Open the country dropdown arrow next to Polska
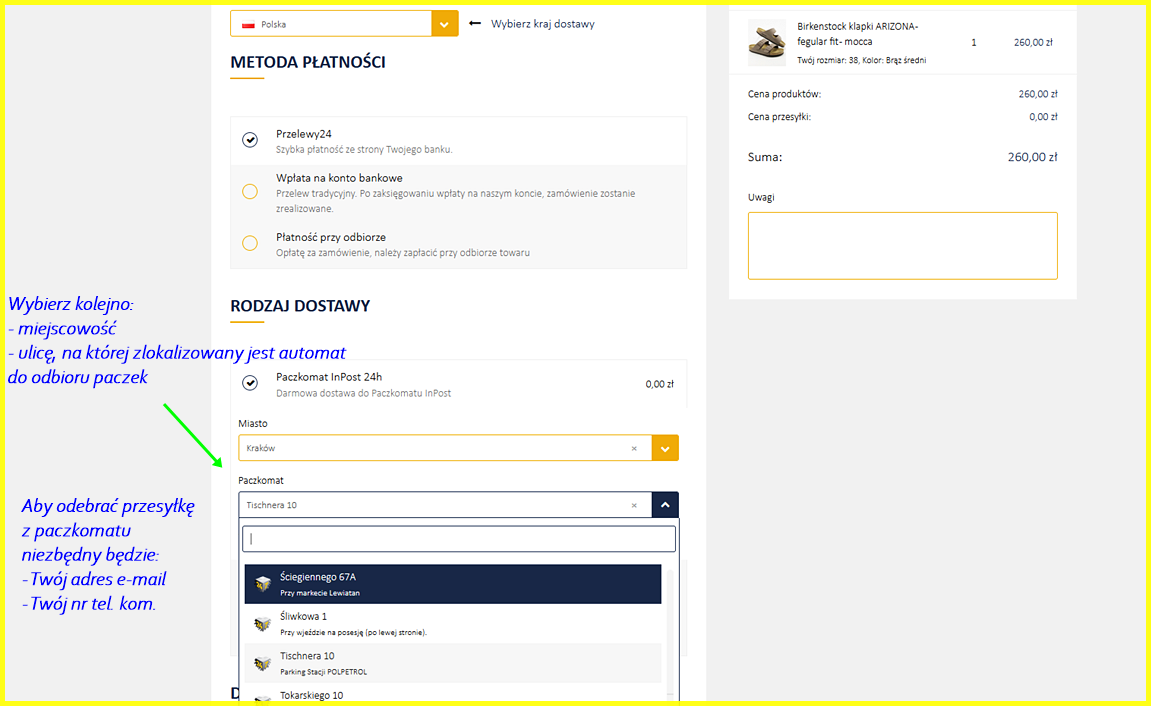1151x706 pixels. click(445, 23)
